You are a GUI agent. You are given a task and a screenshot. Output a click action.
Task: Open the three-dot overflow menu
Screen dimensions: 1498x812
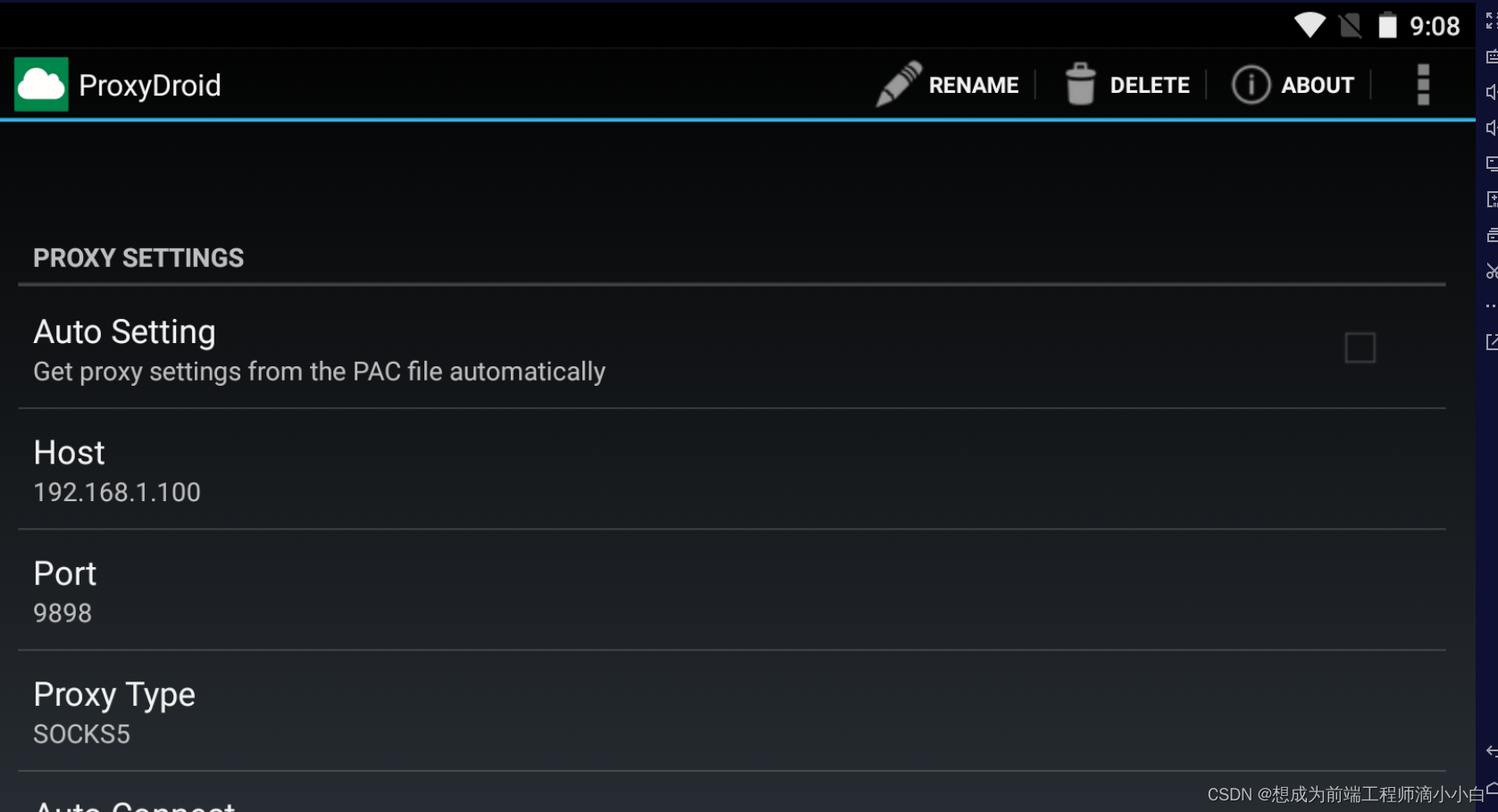point(1423,85)
